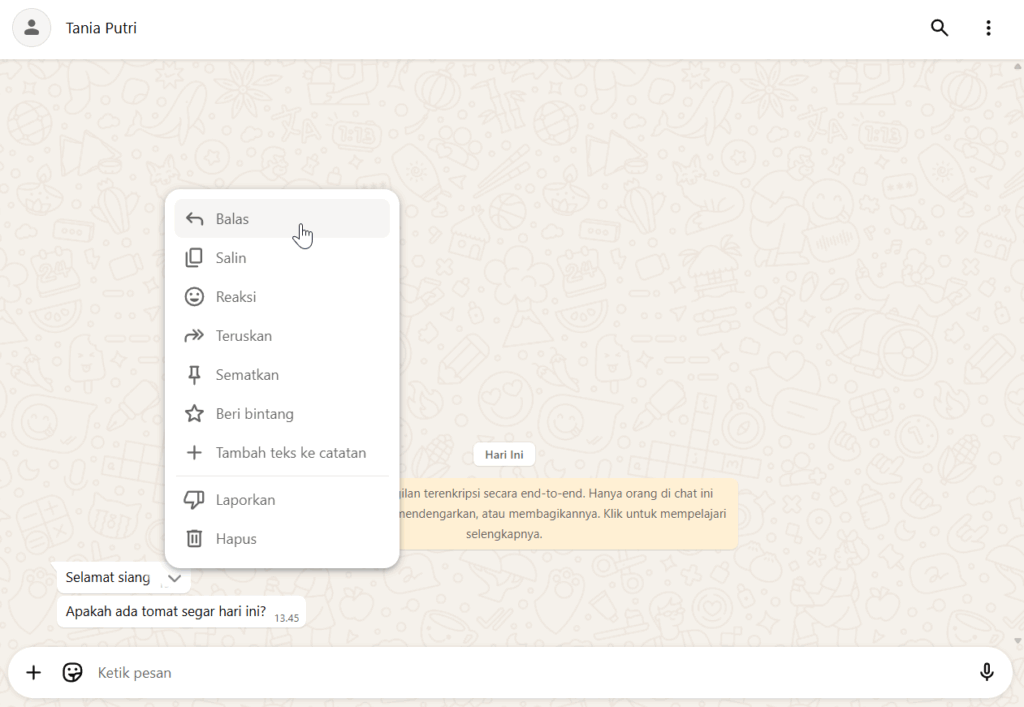Open the three-dot more options menu
The height and width of the screenshot is (707, 1024).
(988, 28)
